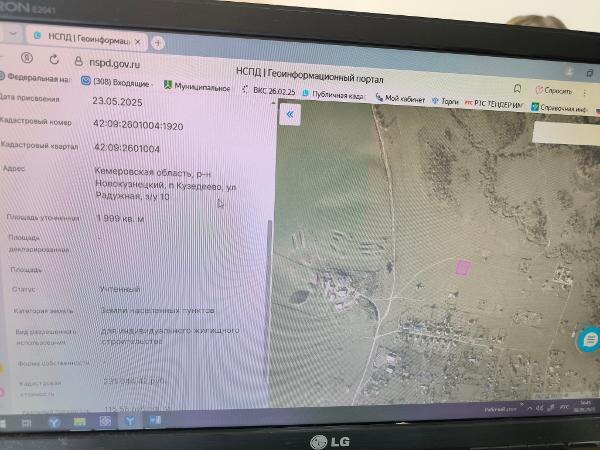Select cadastral quarter value 42:09:2601004
This screenshot has height=450, width=600.
tap(127, 148)
